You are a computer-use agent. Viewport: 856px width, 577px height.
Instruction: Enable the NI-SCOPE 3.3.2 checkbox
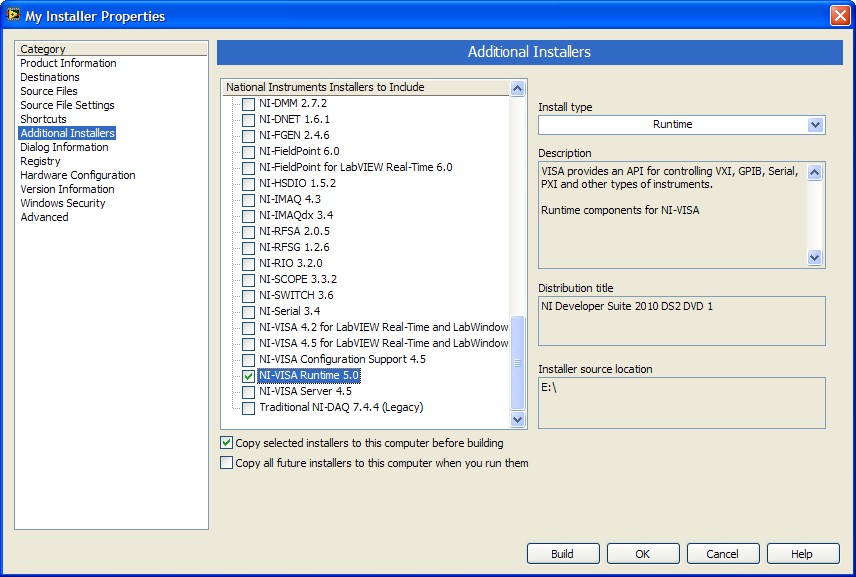248,280
